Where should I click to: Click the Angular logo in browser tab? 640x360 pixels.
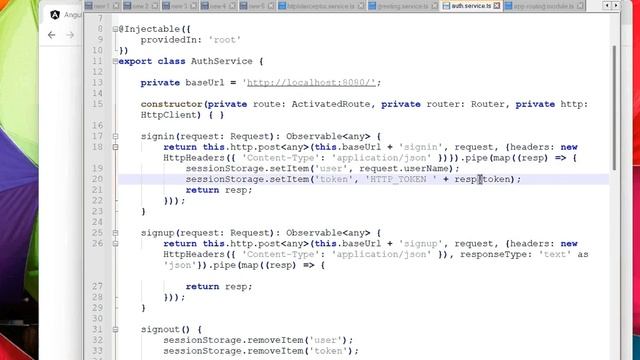pyautogui.click(x=55, y=15)
